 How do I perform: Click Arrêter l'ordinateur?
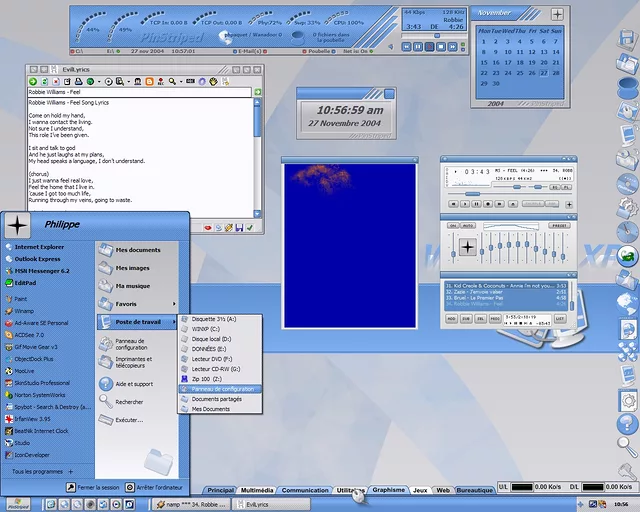point(160,487)
